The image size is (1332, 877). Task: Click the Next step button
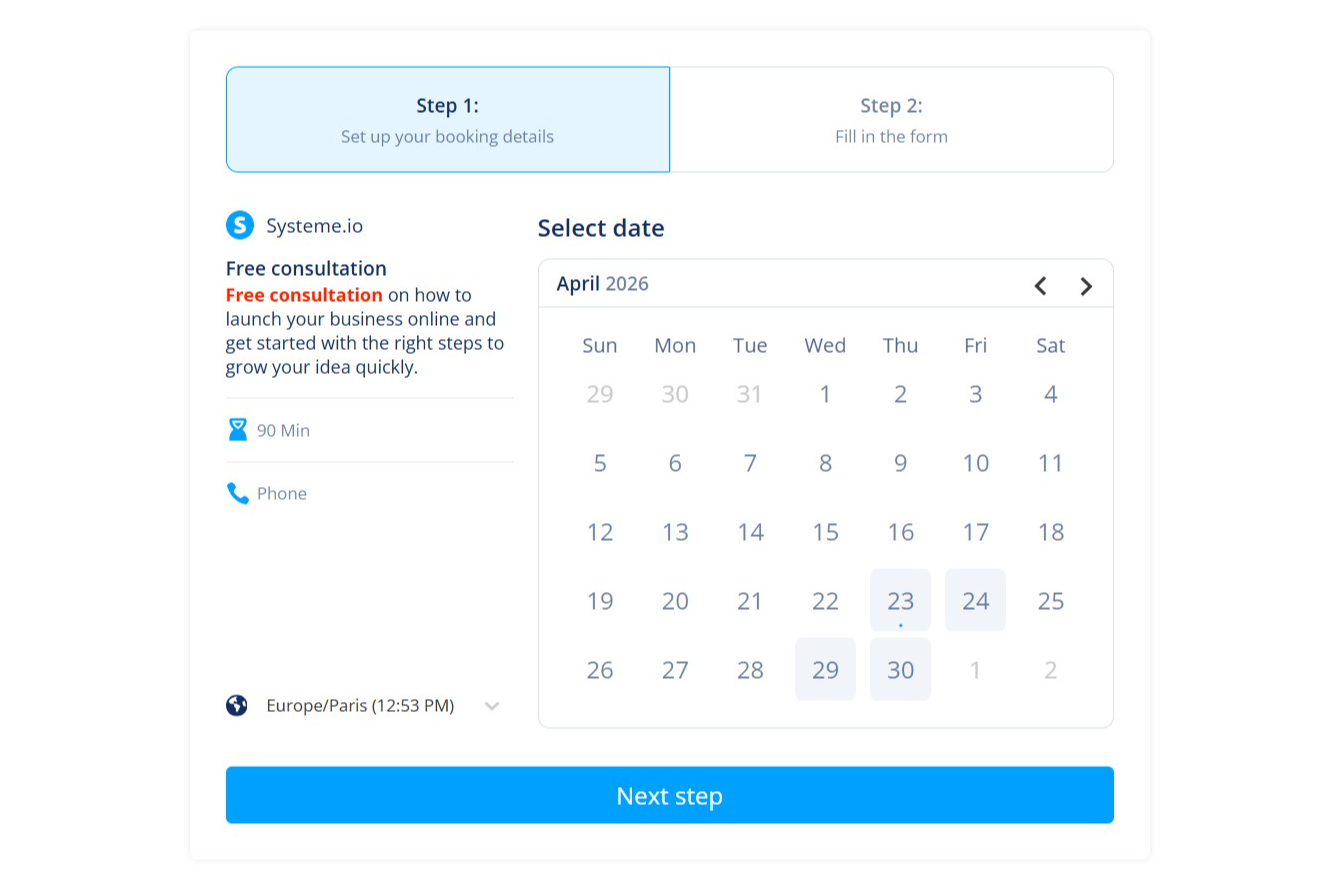coord(669,795)
